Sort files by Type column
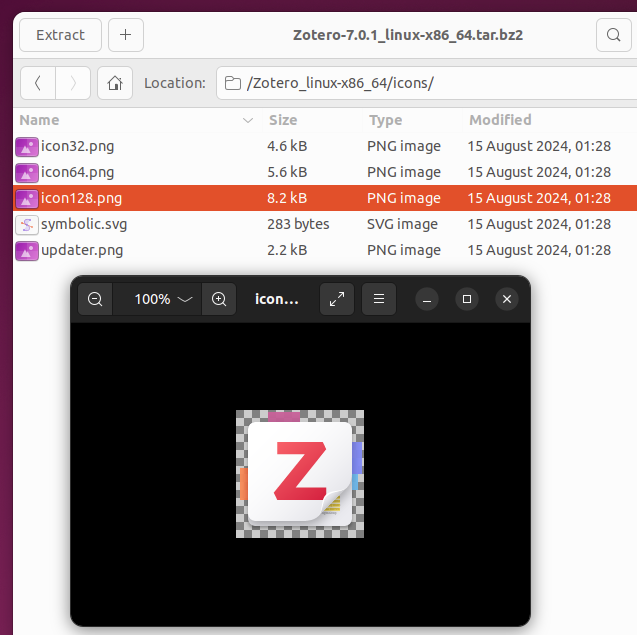This screenshot has height=635, width=637. 412,120
